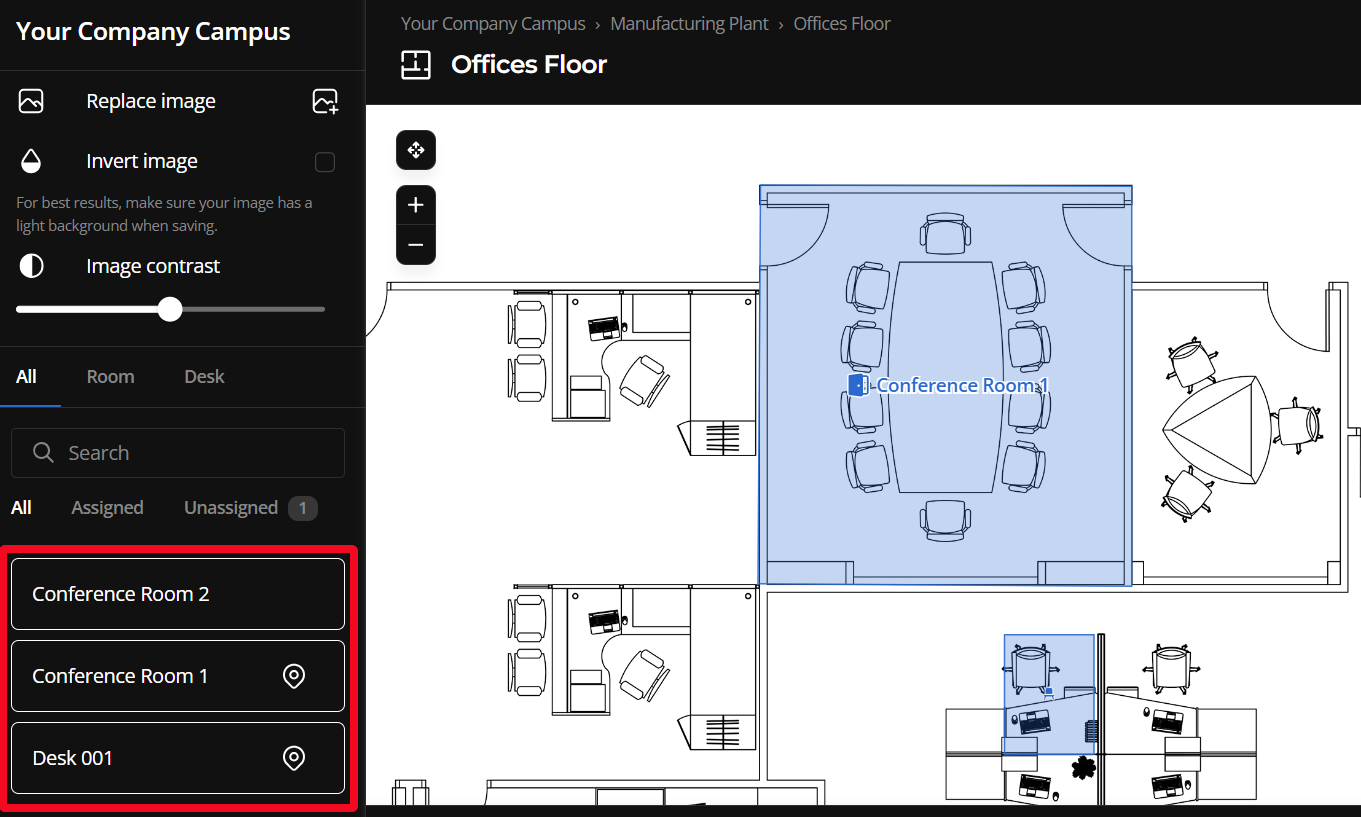Adjust the Image contrast slider
The image size is (1361, 817).
pos(169,310)
